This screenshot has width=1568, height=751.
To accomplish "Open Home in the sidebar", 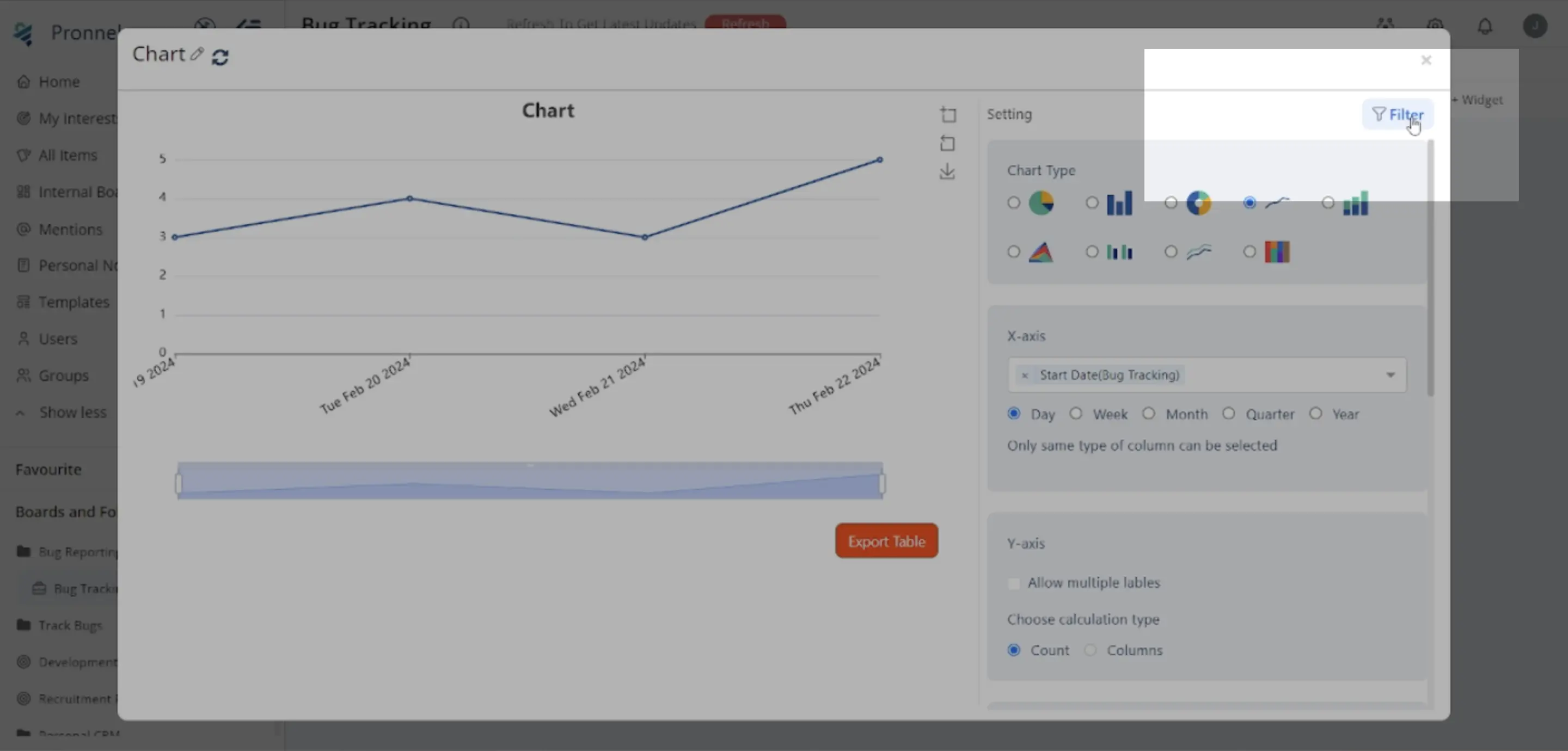I will tap(59, 82).
